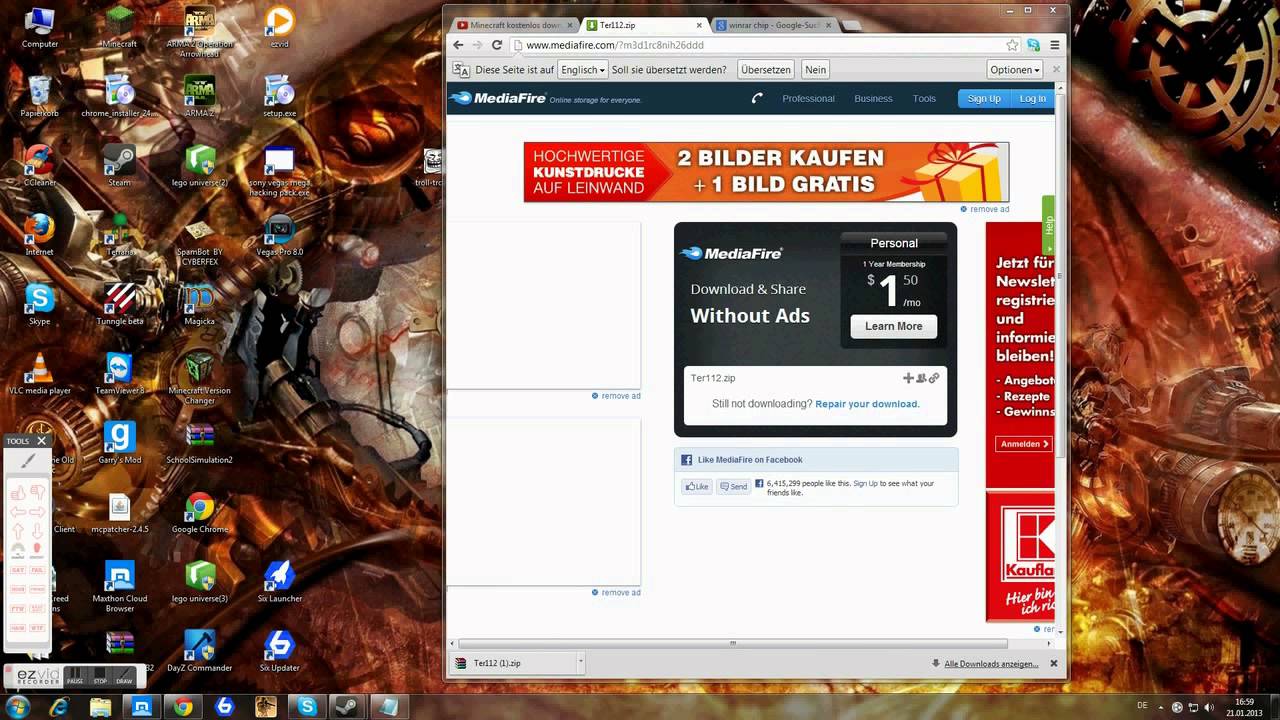Click the Facebook Like button
Screen dimensions: 1280x720
click(696, 487)
